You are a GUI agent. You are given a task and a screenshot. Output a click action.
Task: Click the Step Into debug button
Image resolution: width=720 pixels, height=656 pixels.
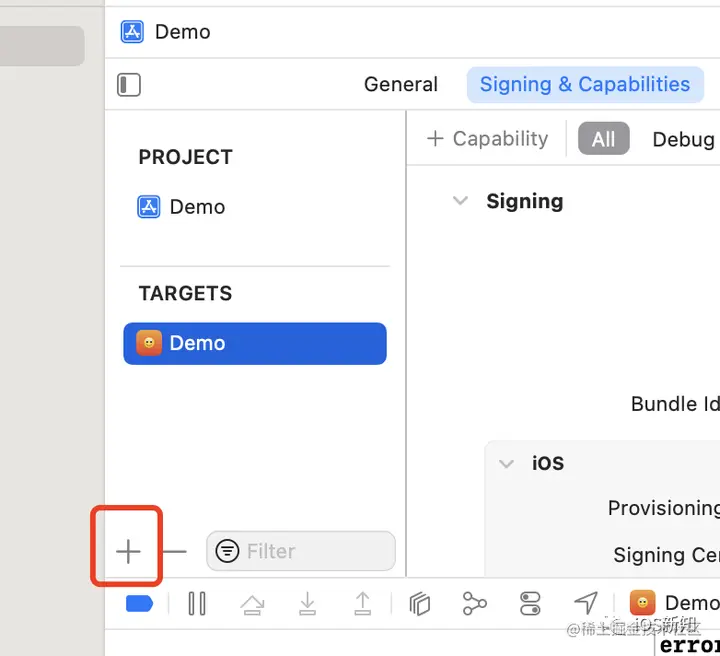[x=307, y=604]
